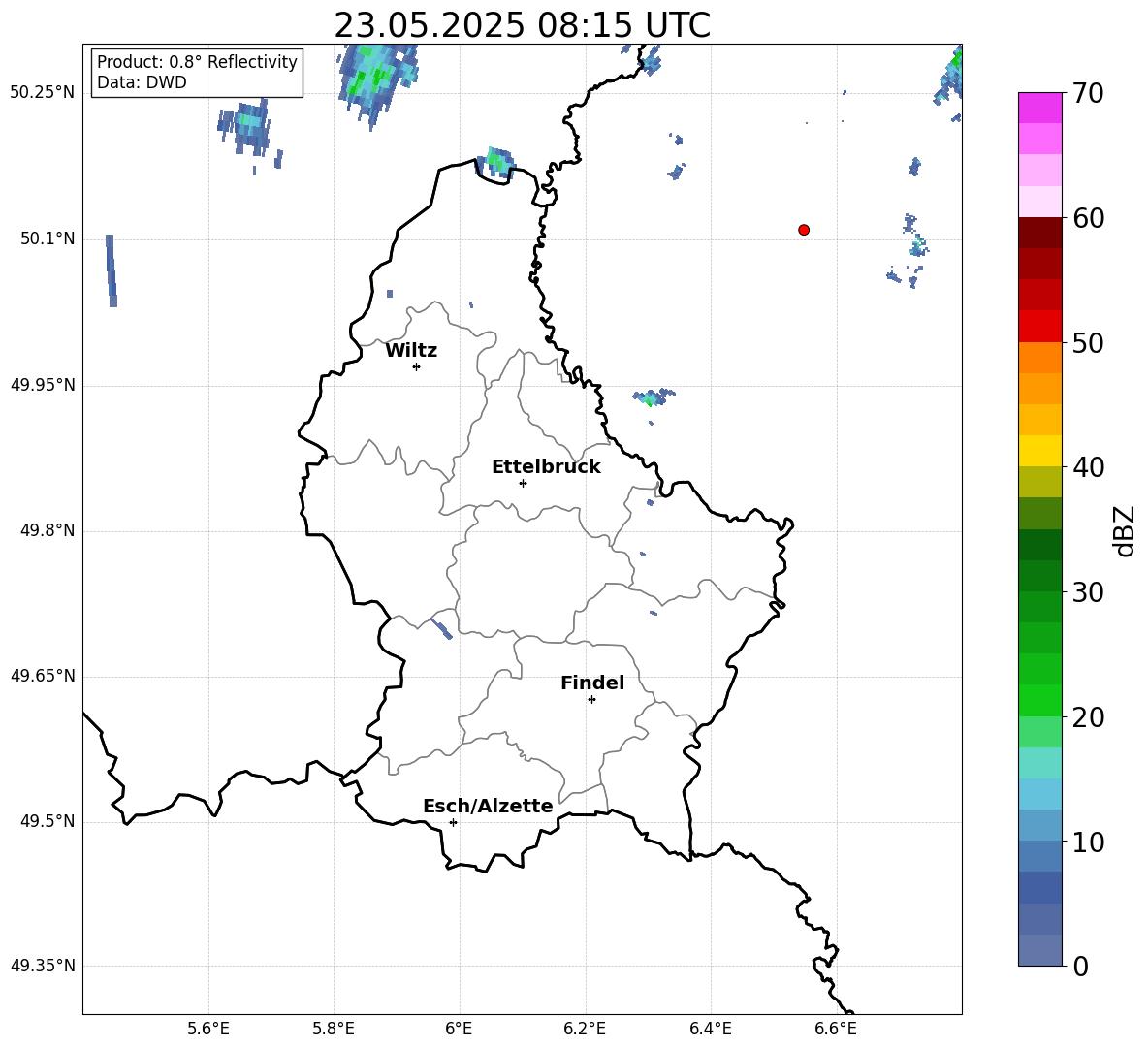Viewport: 1148px width, 1048px height.
Task: Click the radar echo overlapping Luxembourg's northern border
Action: 495,162
